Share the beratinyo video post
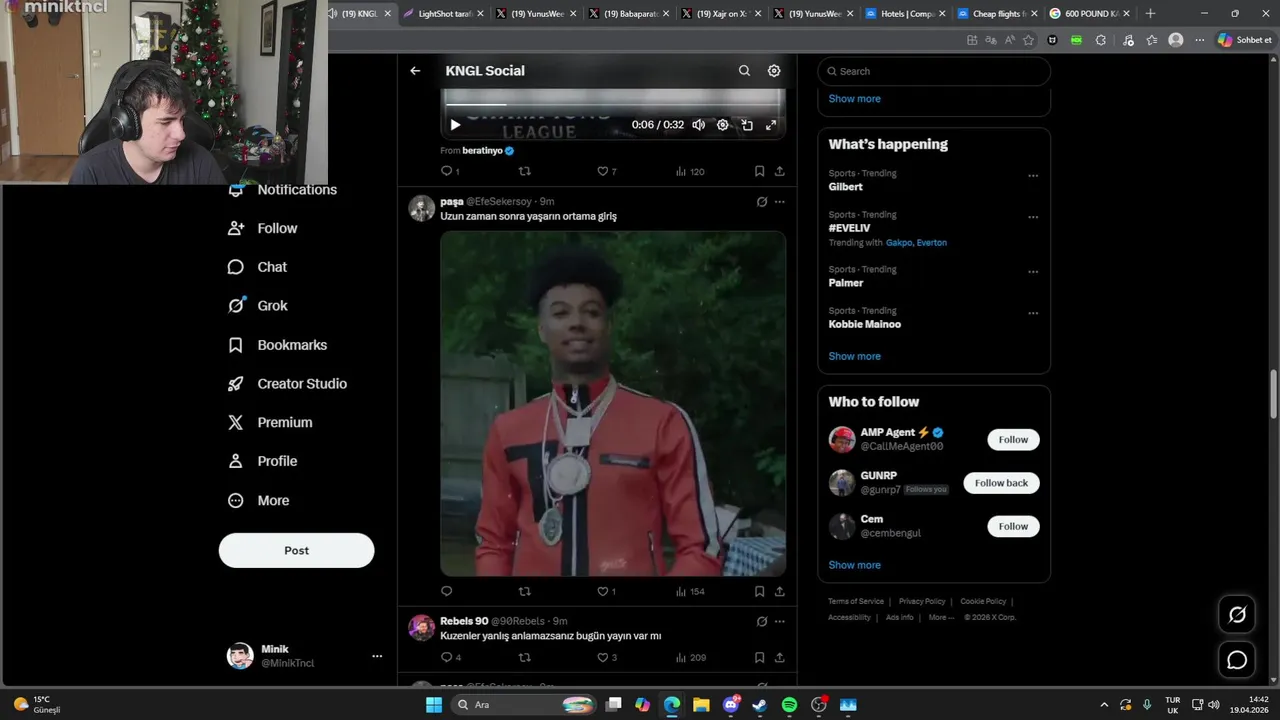1280x720 pixels. pyautogui.click(x=779, y=171)
